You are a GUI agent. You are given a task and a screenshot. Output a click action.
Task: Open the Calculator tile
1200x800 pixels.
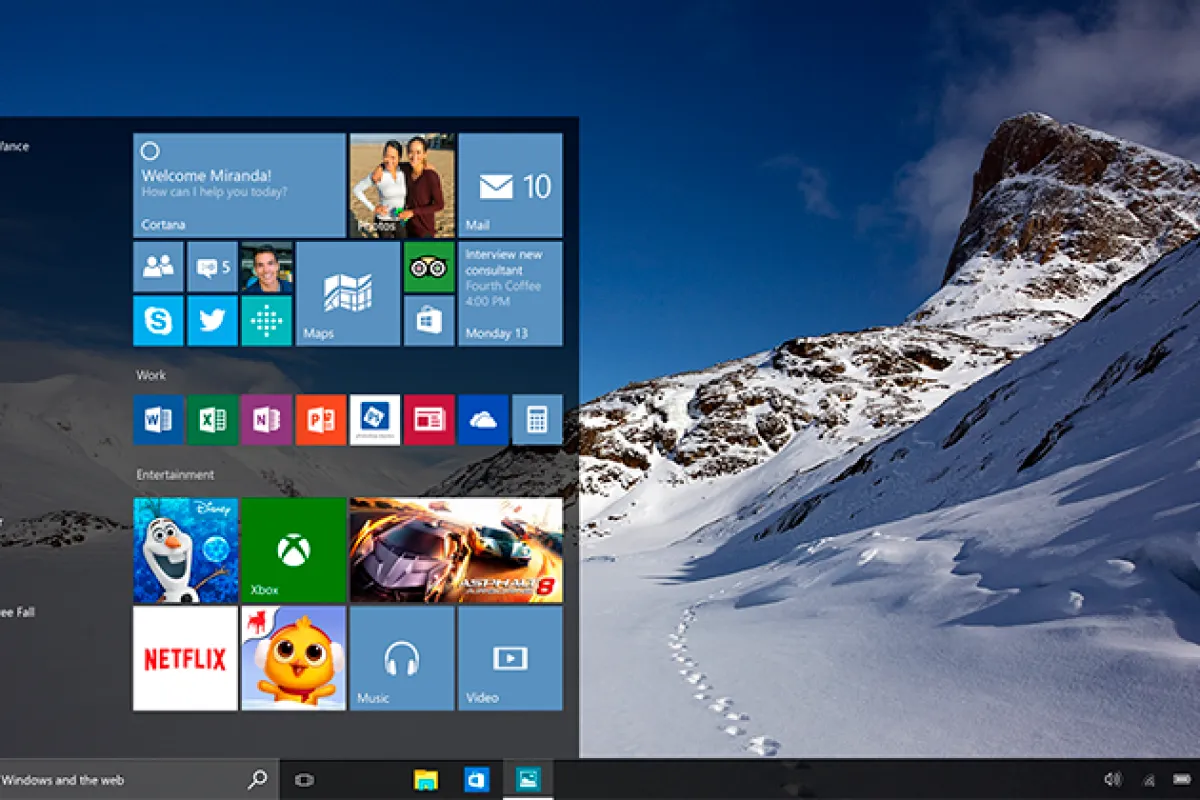pos(537,420)
